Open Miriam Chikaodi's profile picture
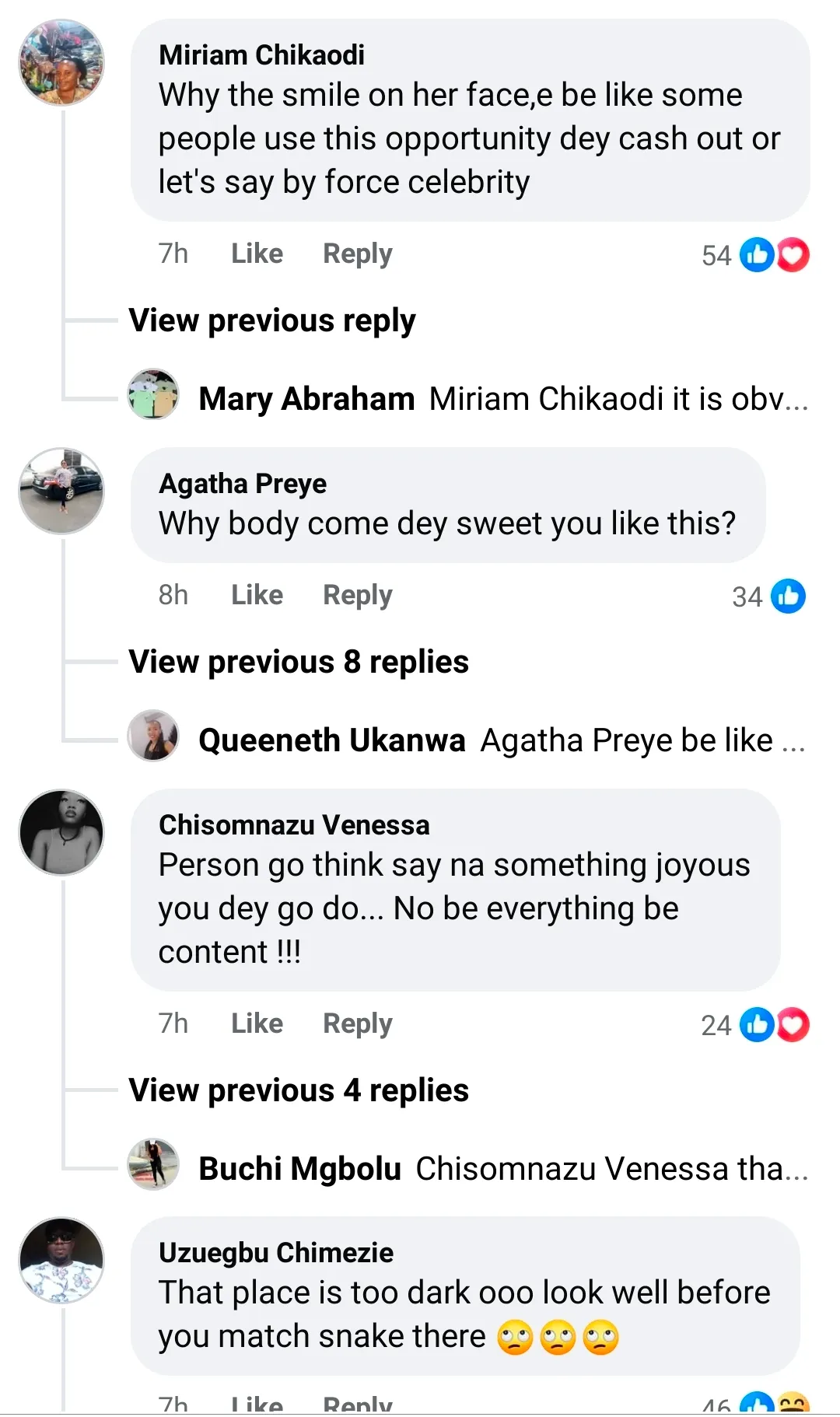 tap(61, 62)
